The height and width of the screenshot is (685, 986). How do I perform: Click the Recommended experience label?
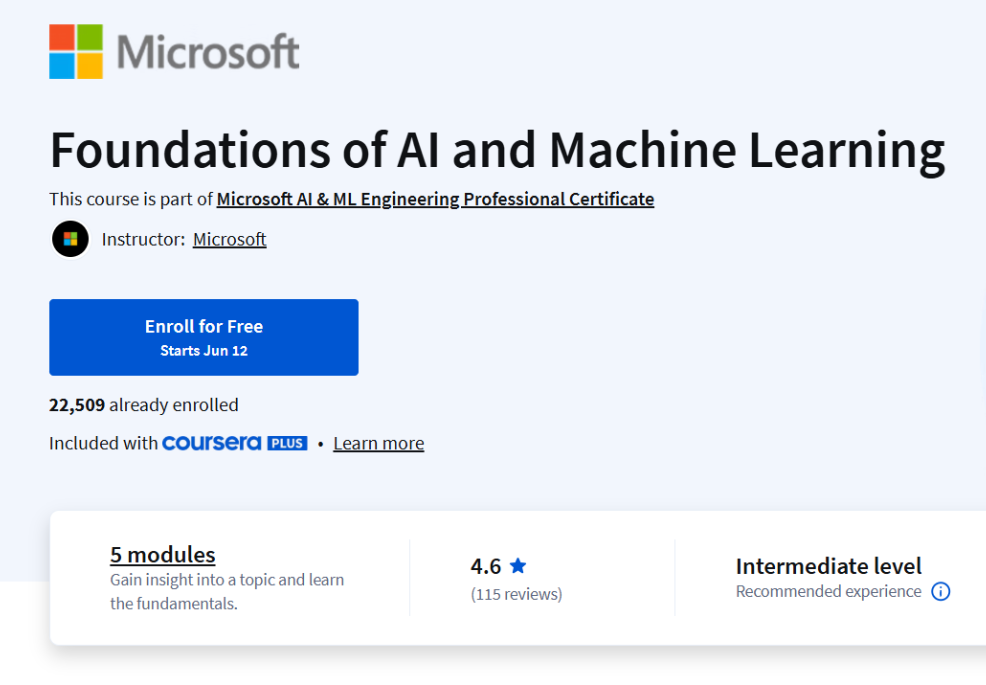[828, 592]
